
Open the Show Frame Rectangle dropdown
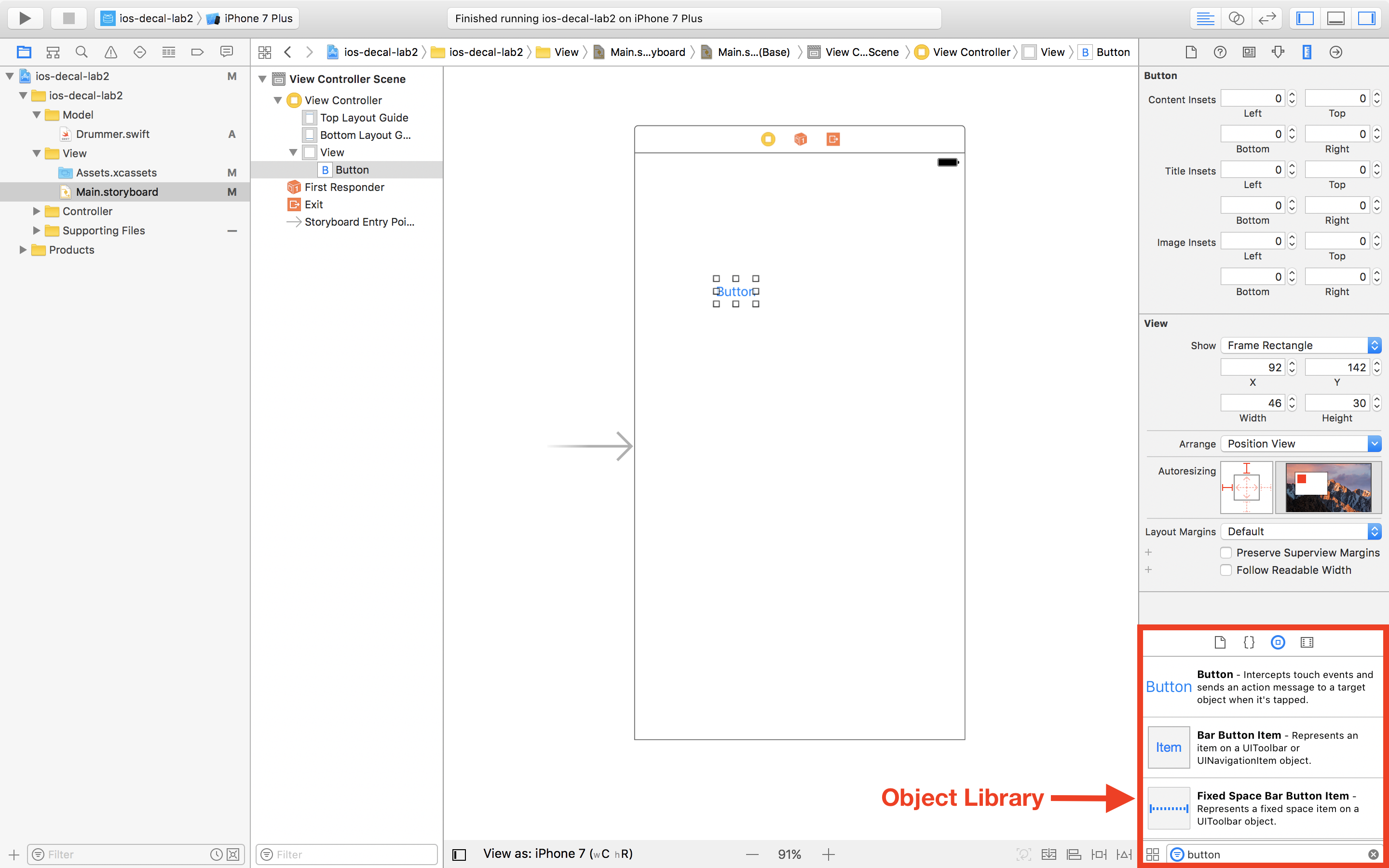[1301, 345]
